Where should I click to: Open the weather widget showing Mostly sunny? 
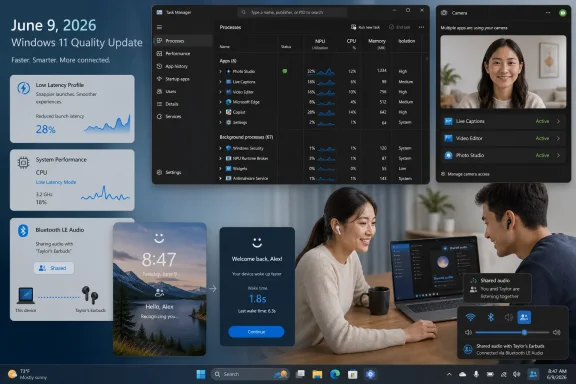[x=28, y=374]
